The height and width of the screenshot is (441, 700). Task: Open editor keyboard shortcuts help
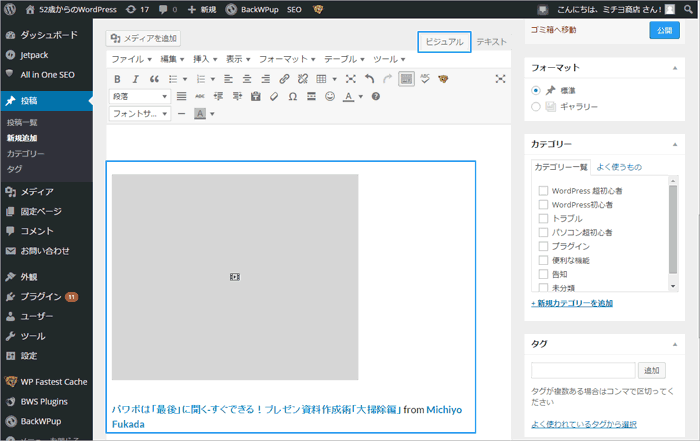click(x=376, y=96)
